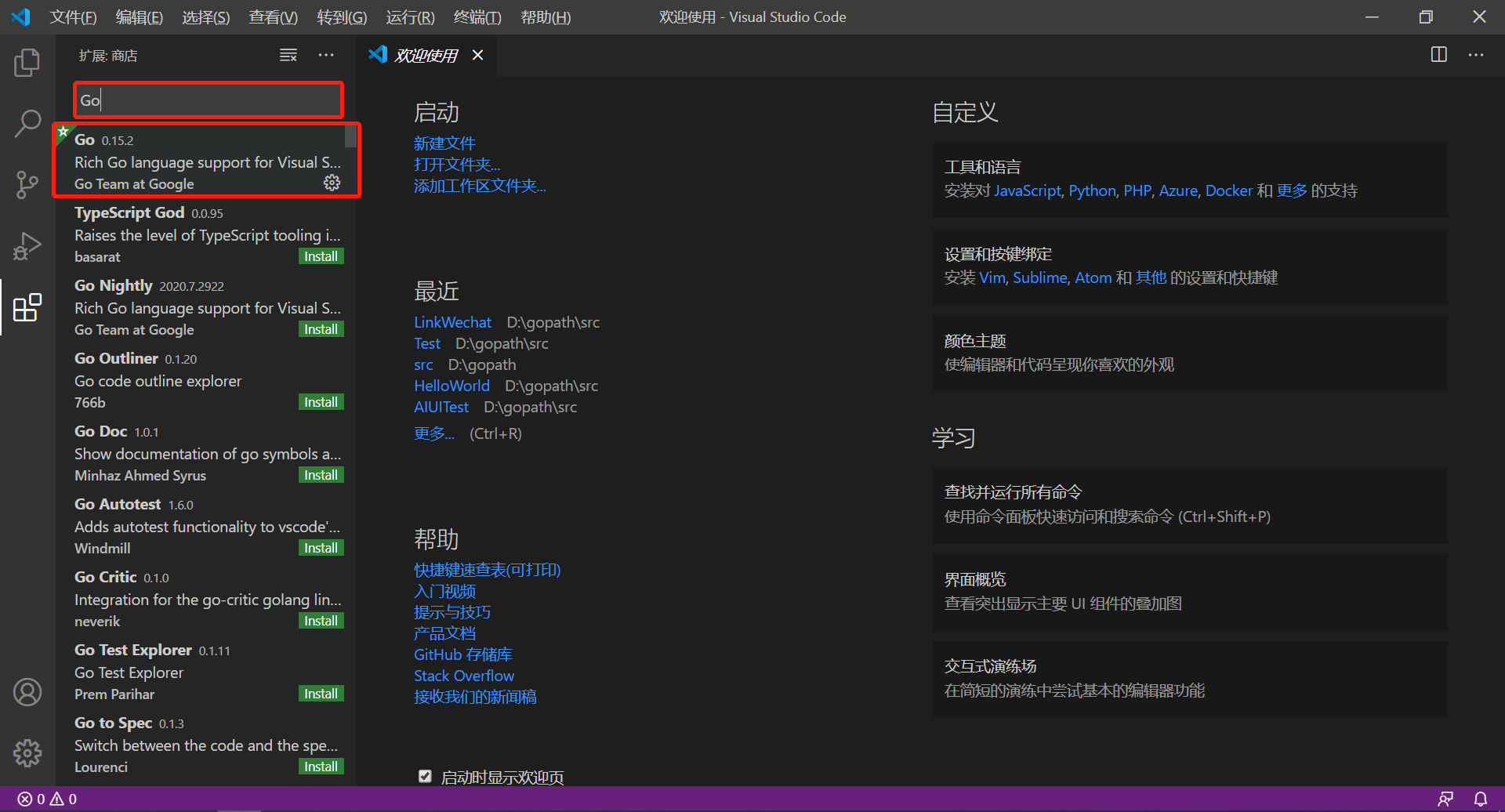The image size is (1505, 812).
Task: Click the feedback icon in status bar
Action: pos(1445,799)
